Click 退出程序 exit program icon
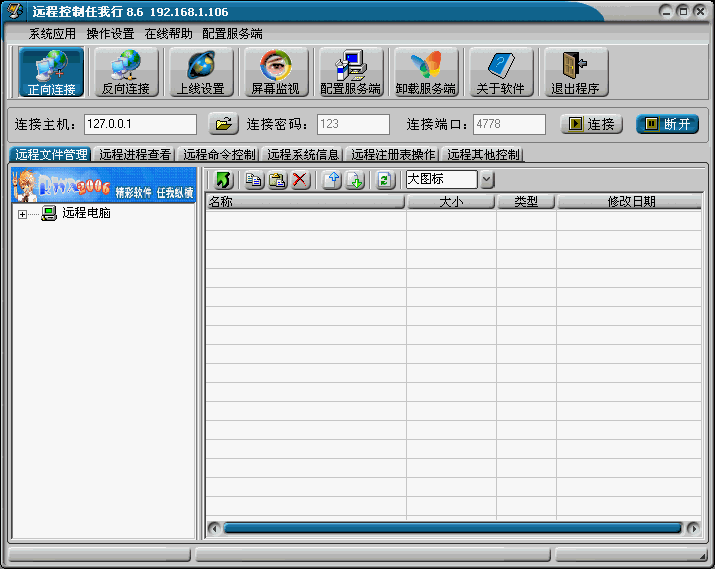The image size is (715, 569). pyautogui.click(x=575, y=72)
